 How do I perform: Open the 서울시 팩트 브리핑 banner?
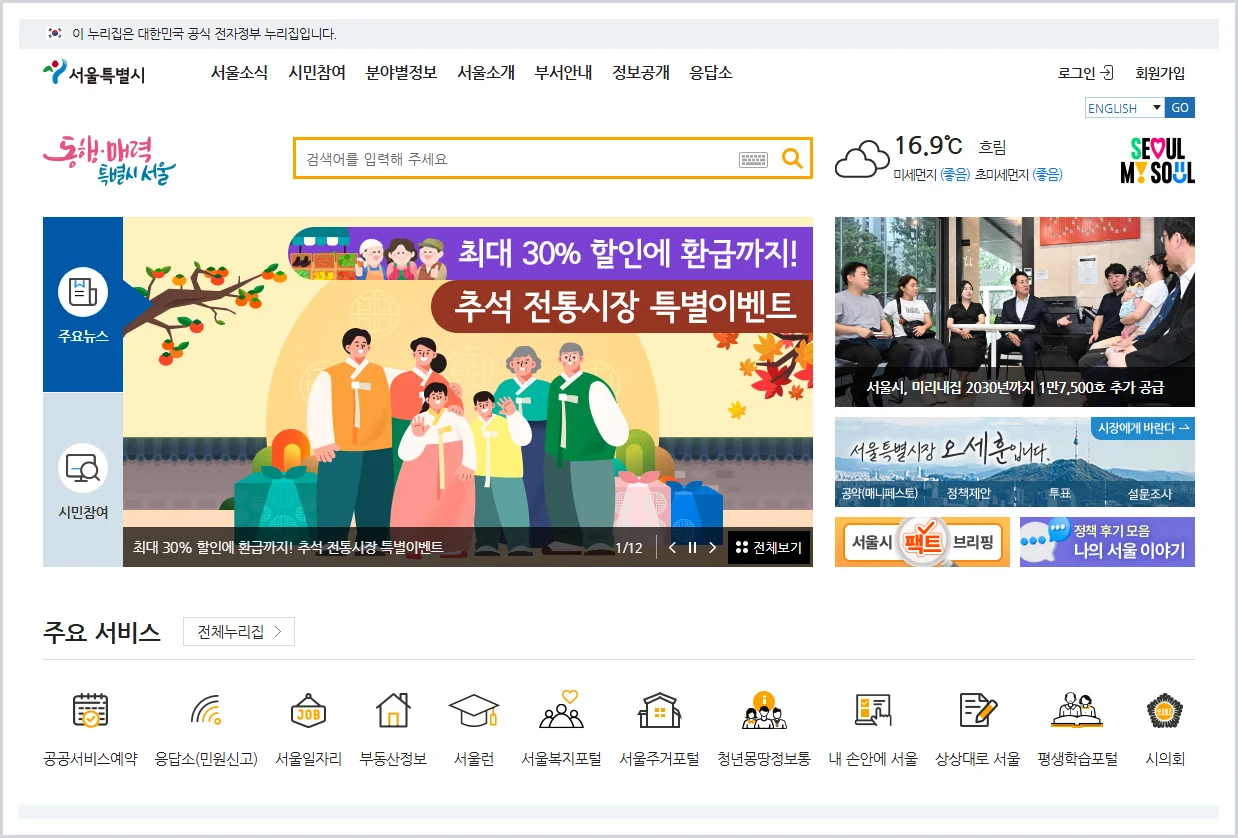tap(922, 542)
